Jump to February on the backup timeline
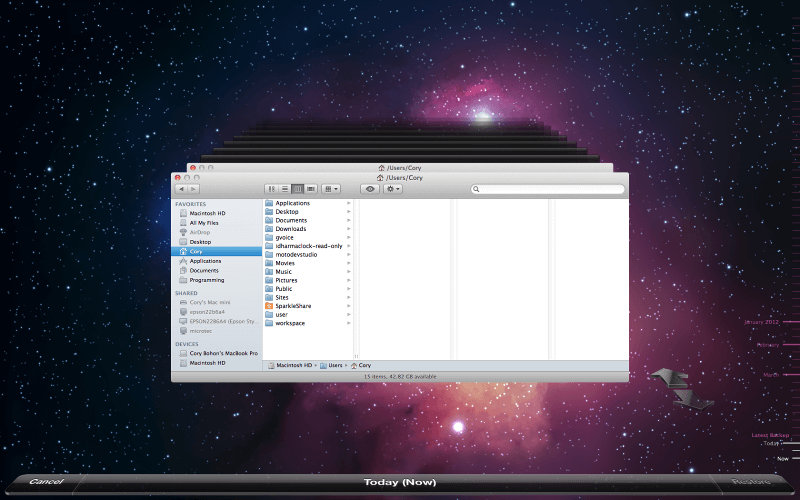The width and height of the screenshot is (800, 500). point(768,345)
